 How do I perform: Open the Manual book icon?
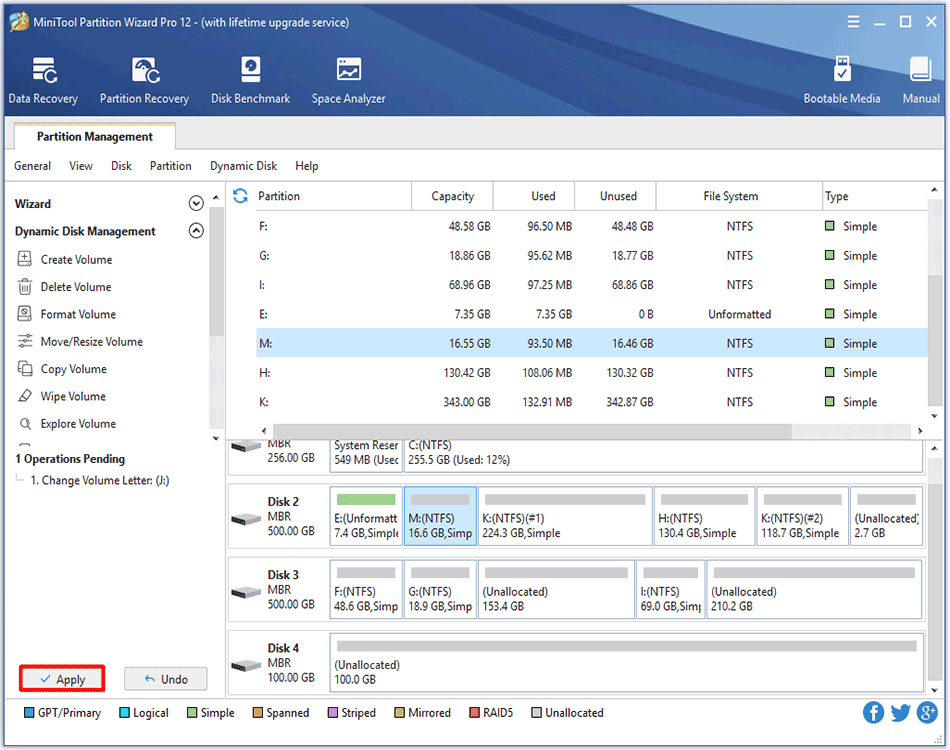click(x=921, y=80)
